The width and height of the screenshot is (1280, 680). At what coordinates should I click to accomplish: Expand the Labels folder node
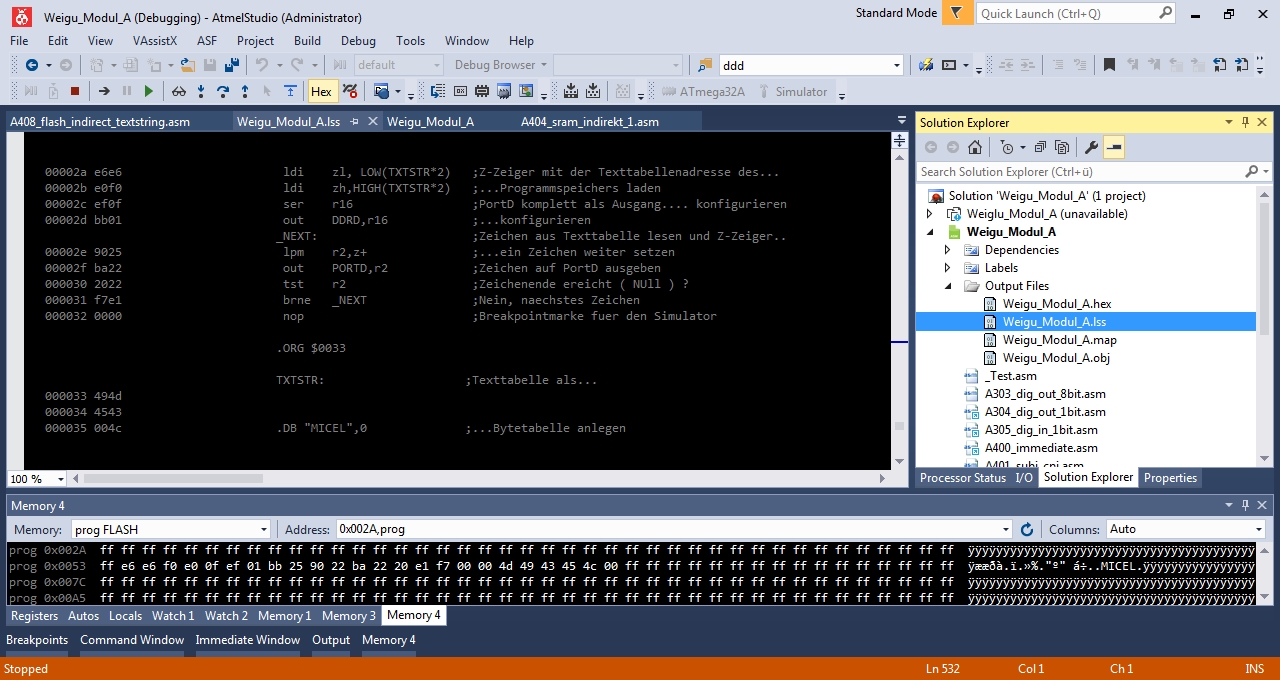(x=948, y=268)
